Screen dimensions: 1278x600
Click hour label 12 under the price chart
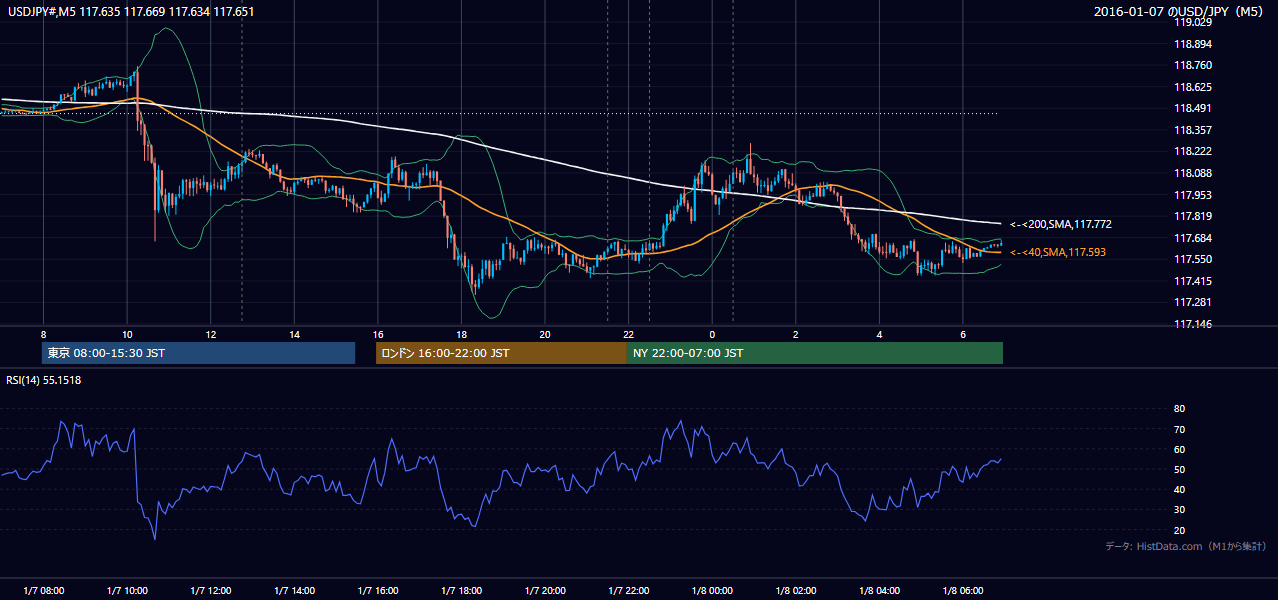pos(210,334)
